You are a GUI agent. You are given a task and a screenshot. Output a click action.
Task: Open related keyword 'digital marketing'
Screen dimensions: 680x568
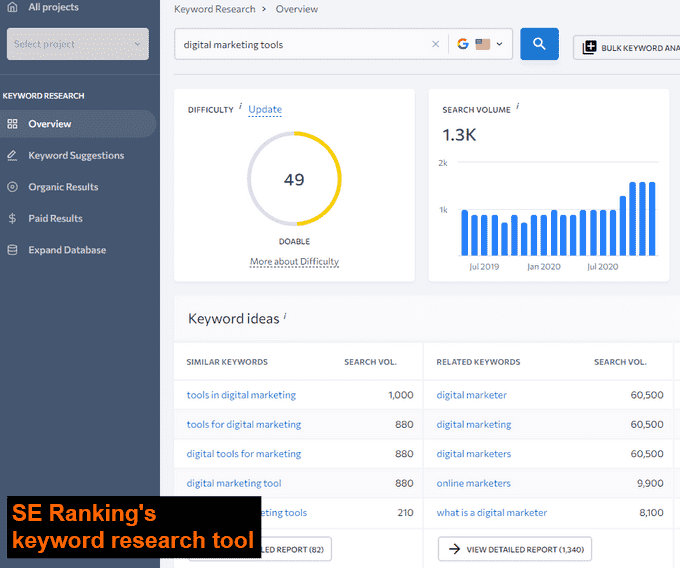pyautogui.click(x=474, y=424)
